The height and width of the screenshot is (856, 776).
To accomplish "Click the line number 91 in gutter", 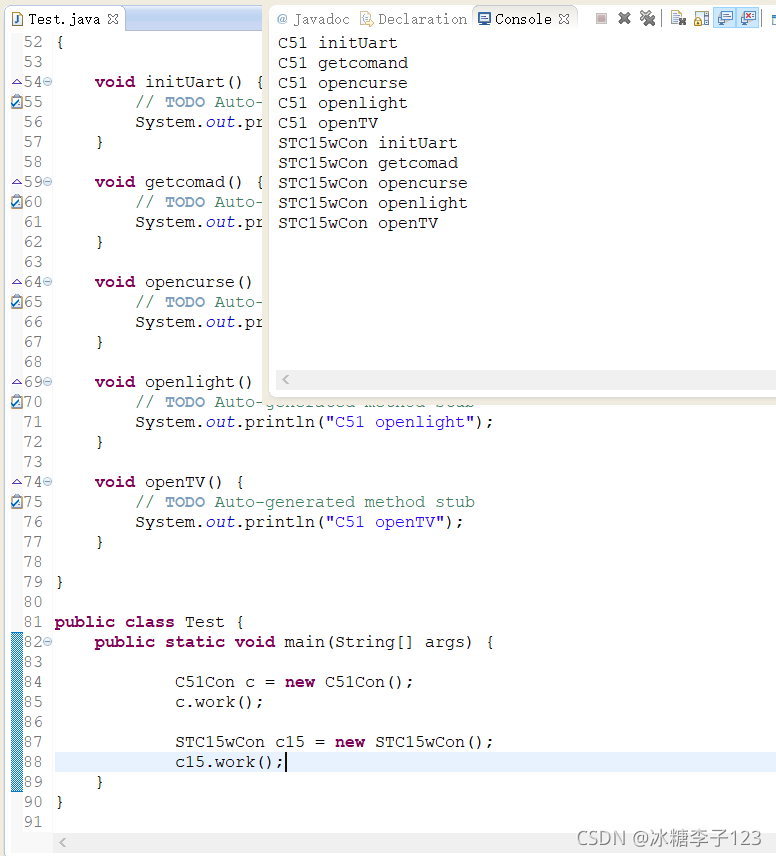I will coord(33,822).
